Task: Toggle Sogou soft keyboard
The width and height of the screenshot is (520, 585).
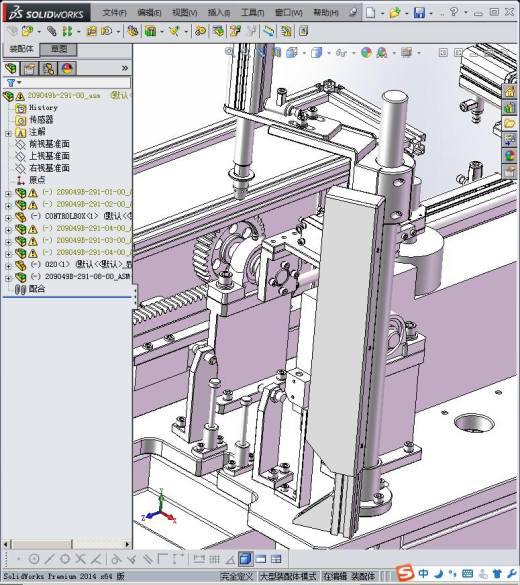Action: click(467, 573)
